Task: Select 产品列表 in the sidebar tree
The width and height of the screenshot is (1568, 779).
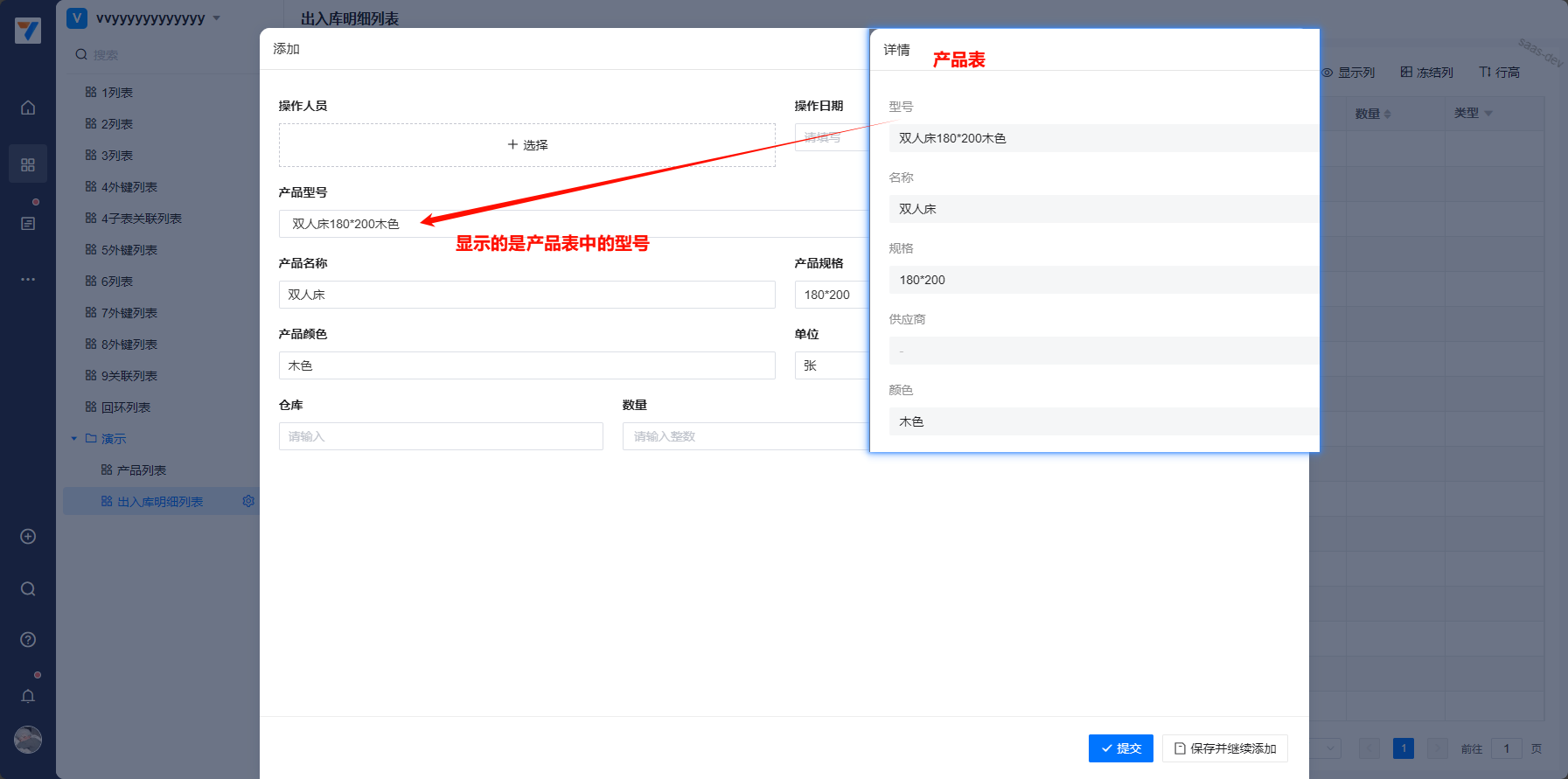Action: pos(141,470)
